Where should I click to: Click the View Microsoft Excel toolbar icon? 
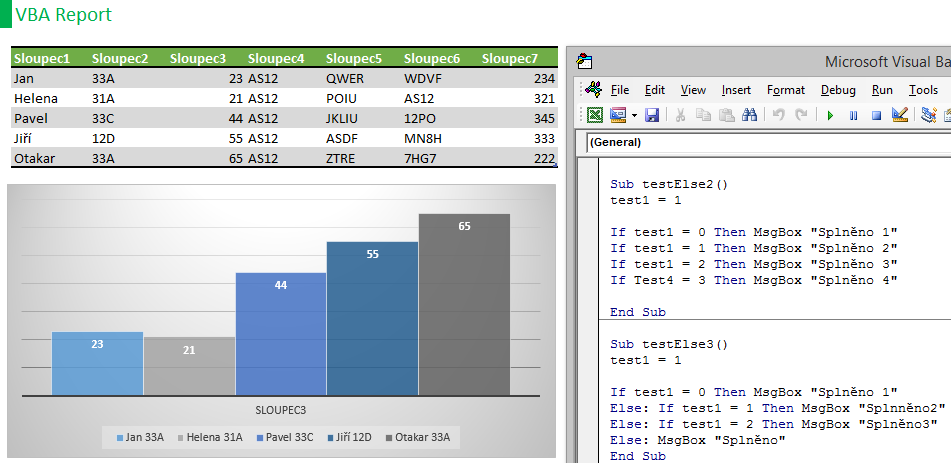(595, 115)
